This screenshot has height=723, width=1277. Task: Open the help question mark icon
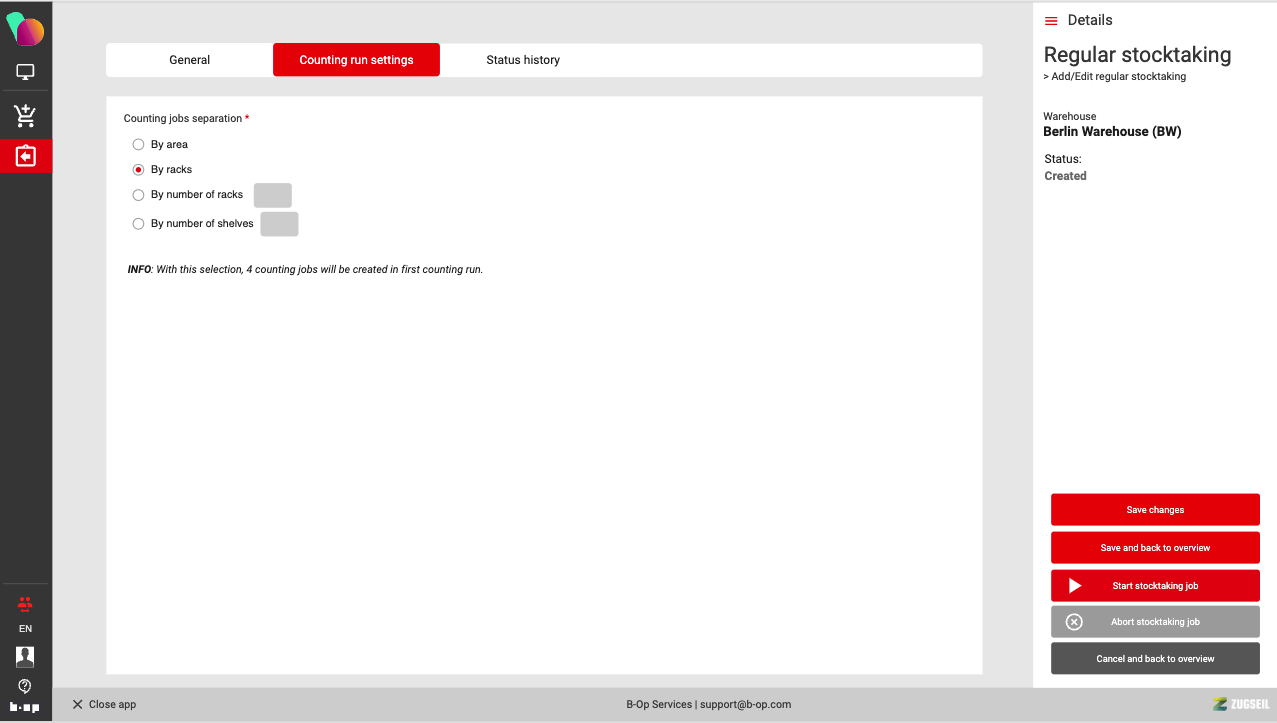[25, 686]
